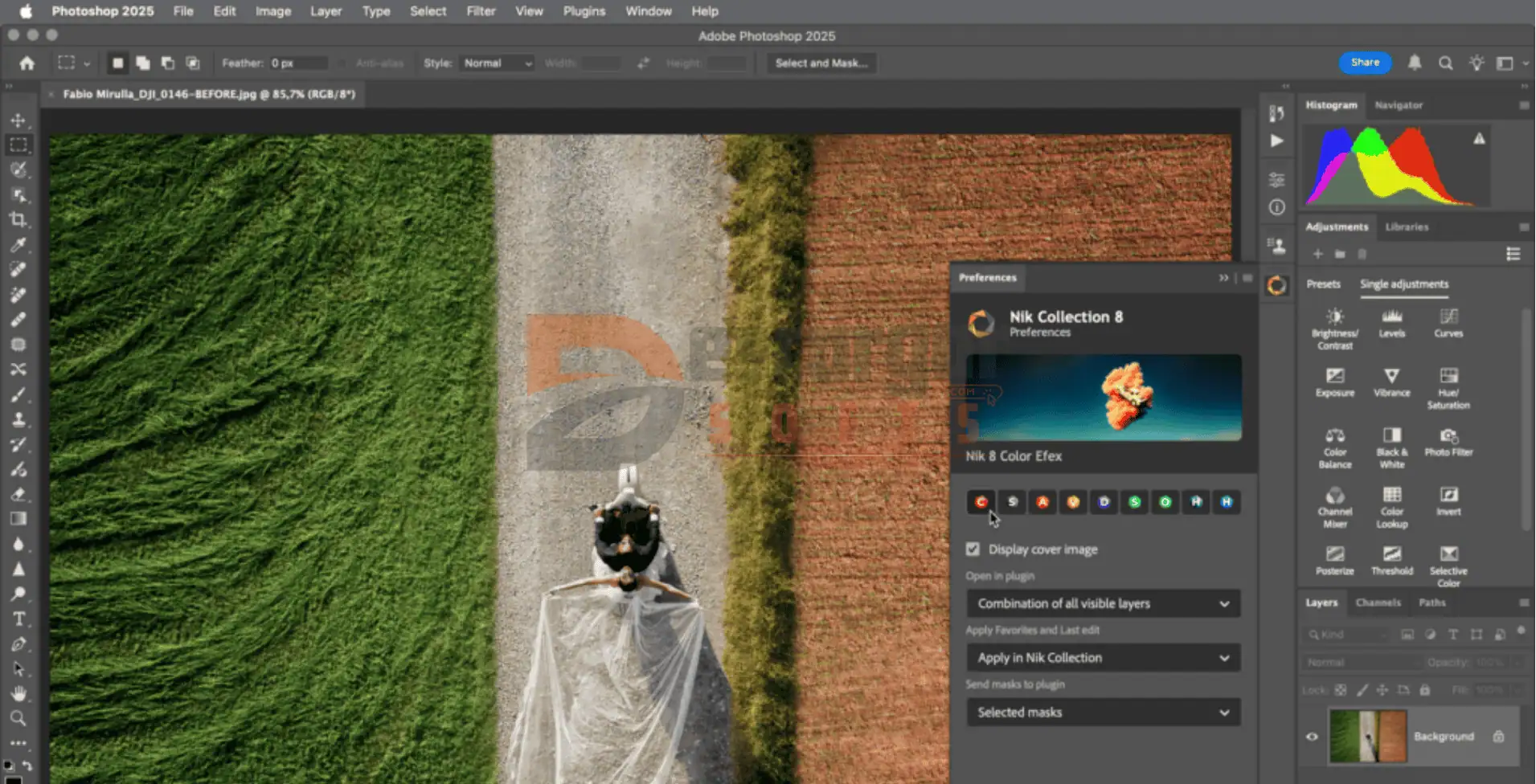The image size is (1536, 784).
Task: Switch to the Channels tab
Action: click(1378, 602)
